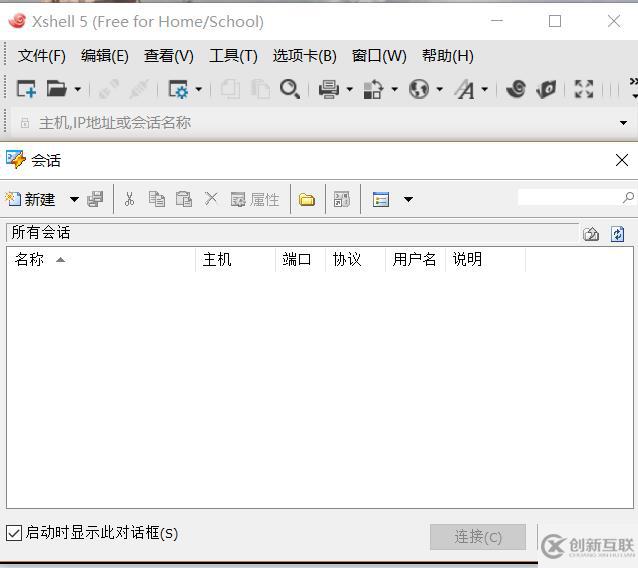The width and height of the screenshot is (638, 568).
Task: Click the session Properties gear icon
Action: (x=179, y=89)
